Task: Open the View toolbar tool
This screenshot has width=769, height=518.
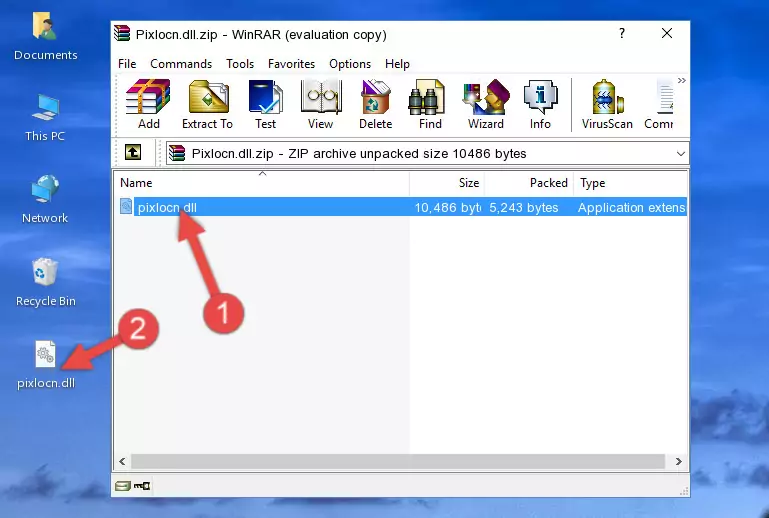Action: click(321, 104)
